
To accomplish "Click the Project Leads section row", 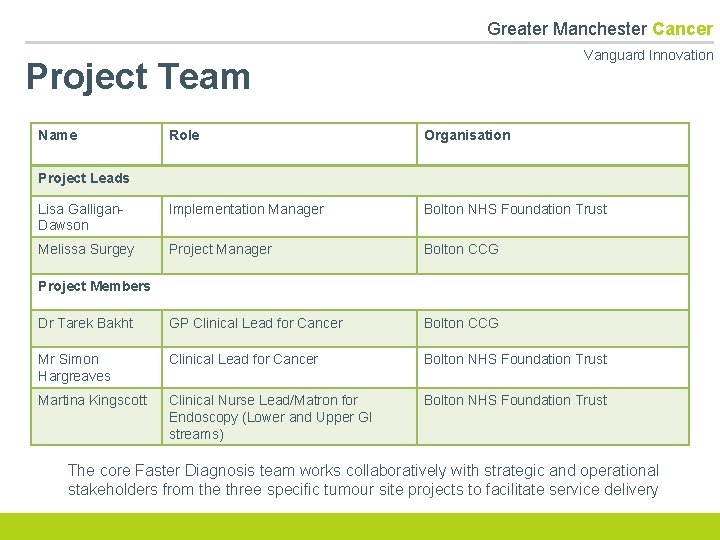I will [359, 179].
